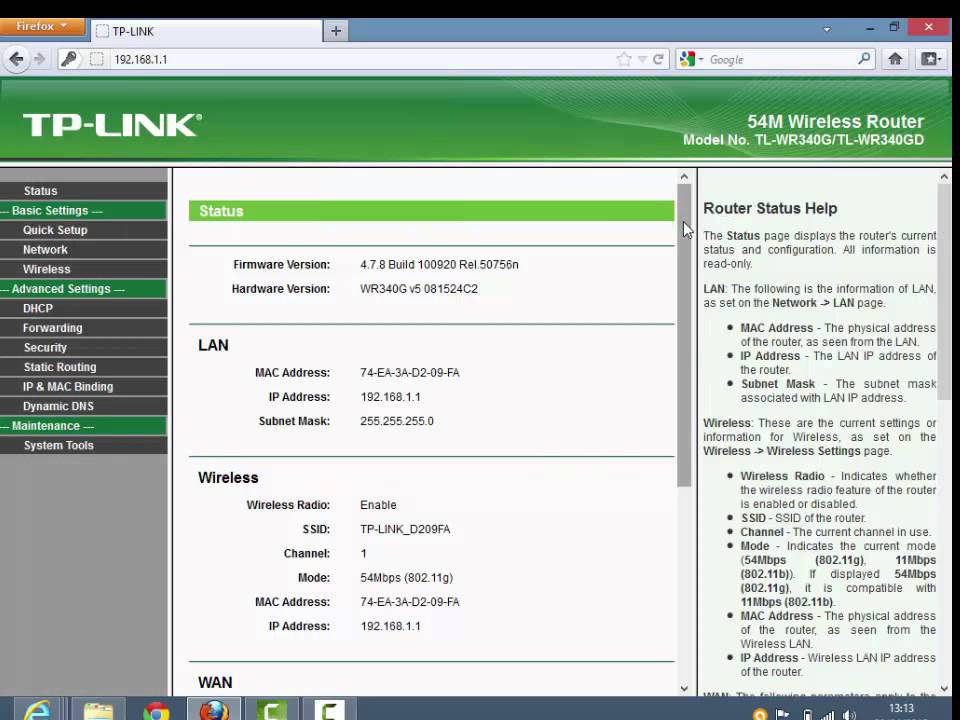Click the Mode value 54Mbps (802.11g)
Viewport: 960px width, 720px height.
click(407, 578)
